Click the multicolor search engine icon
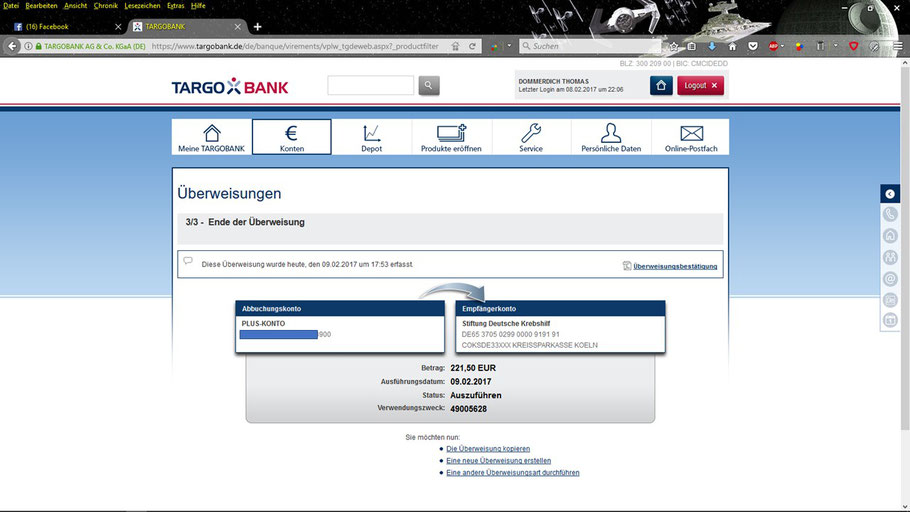Screen dimensions: 910x512 [x=495, y=46]
